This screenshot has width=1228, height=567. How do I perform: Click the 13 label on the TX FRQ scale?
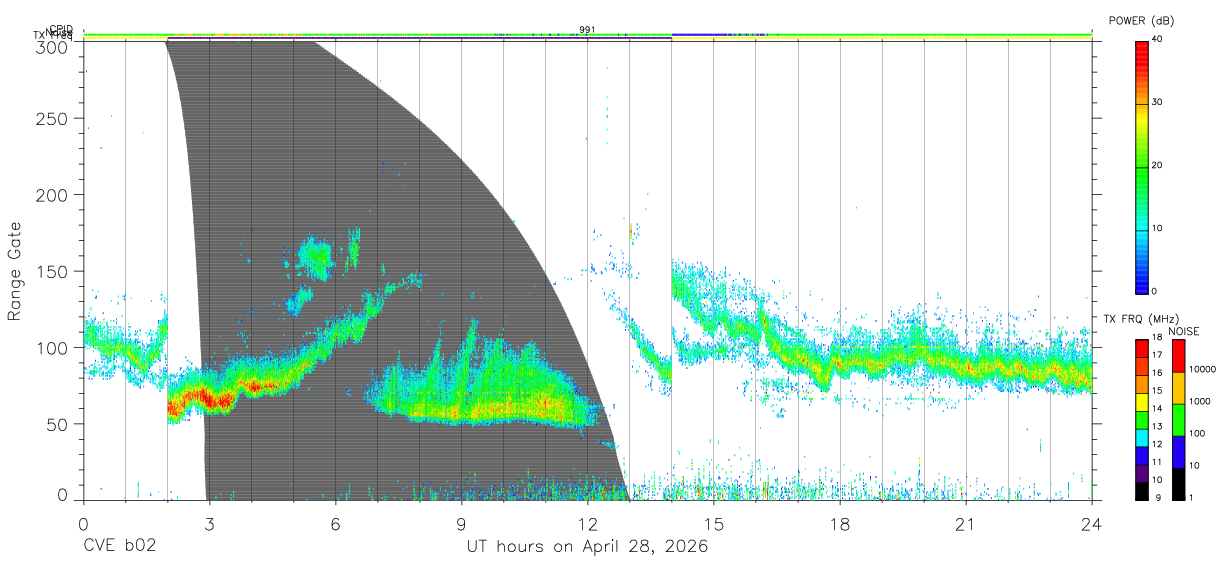coord(1157,427)
